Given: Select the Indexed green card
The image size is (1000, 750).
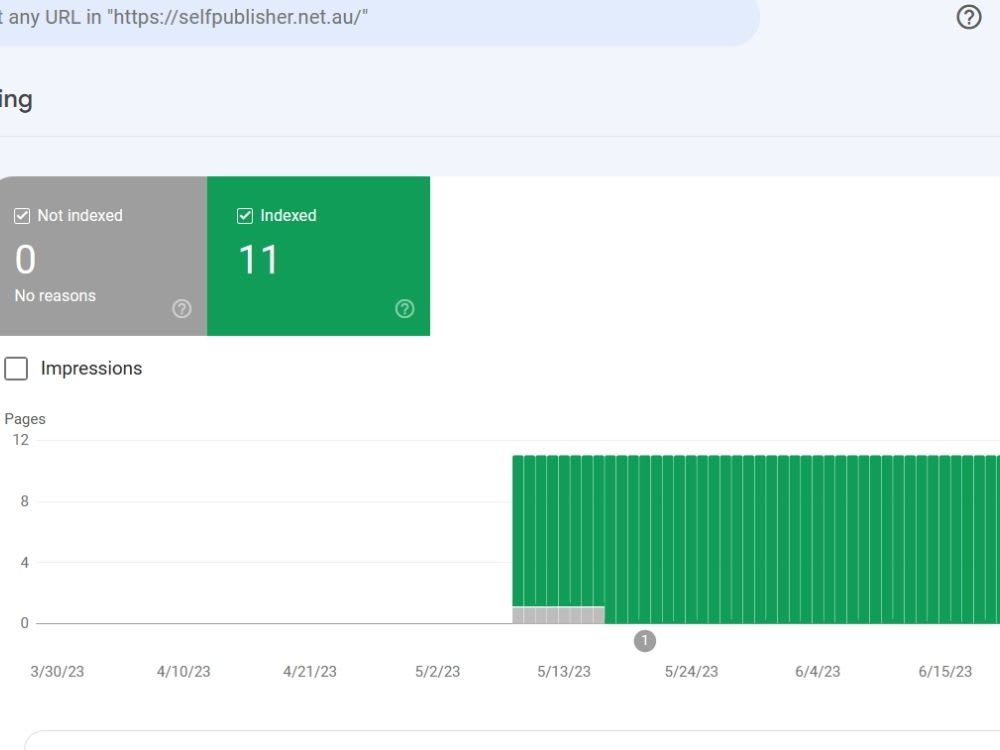Looking at the screenshot, I should tap(318, 256).
